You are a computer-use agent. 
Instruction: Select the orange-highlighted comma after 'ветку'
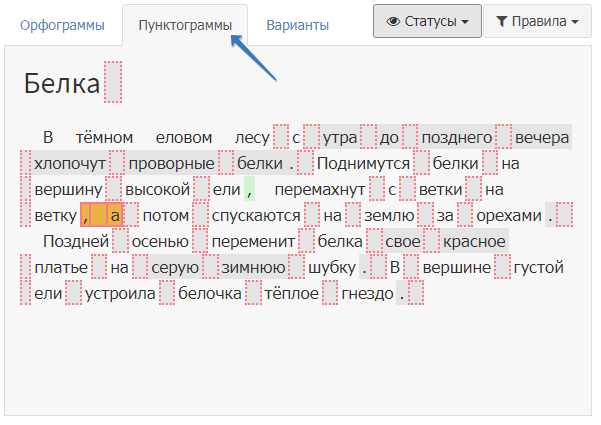88,215
